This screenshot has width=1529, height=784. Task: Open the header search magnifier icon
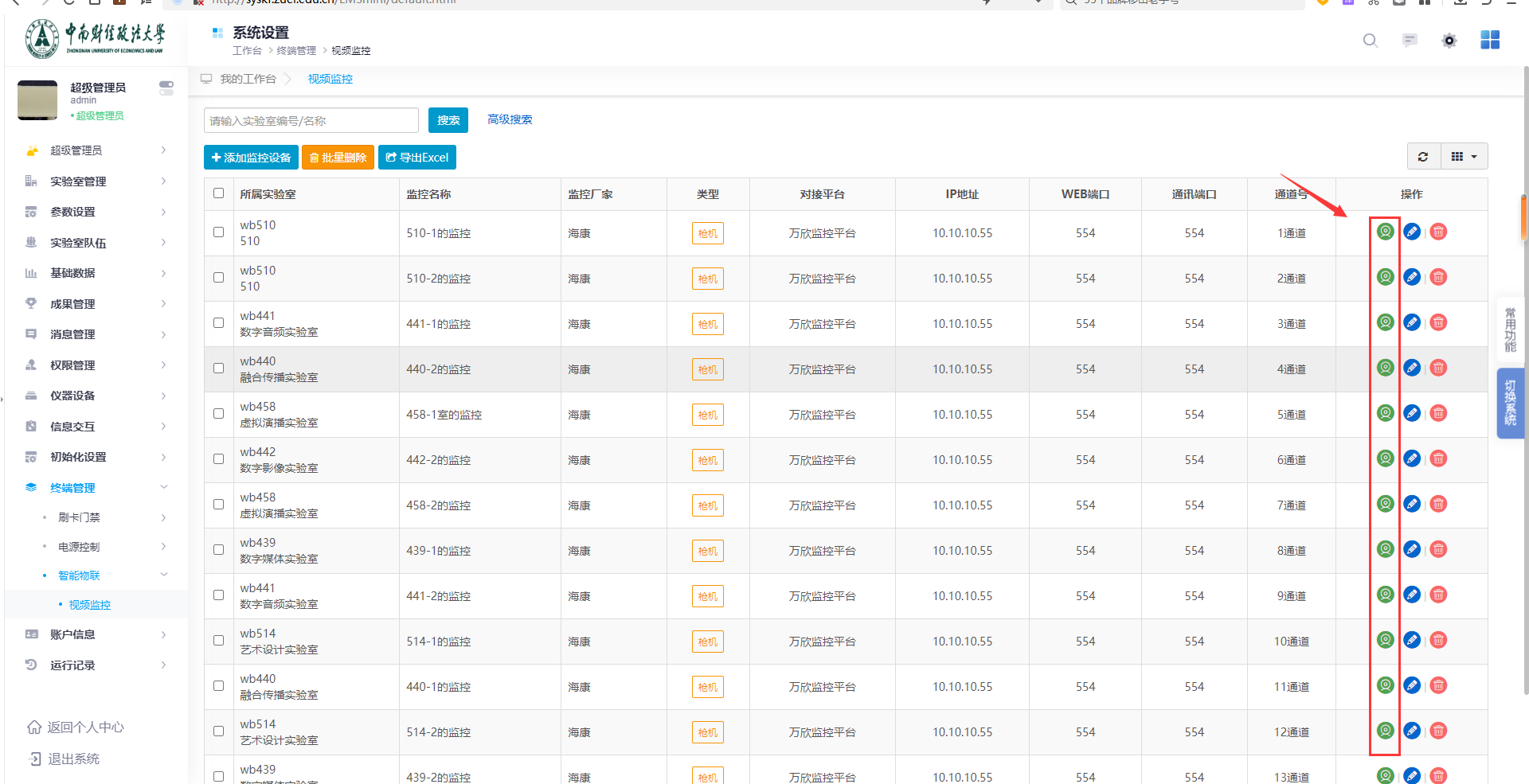coord(1370,41)
